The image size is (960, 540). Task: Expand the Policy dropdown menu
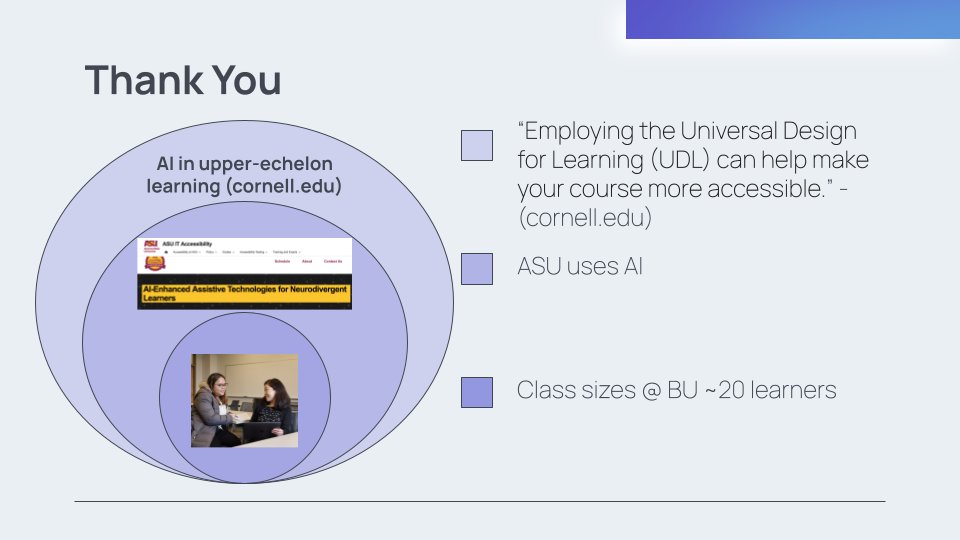(x=211, y=252)
